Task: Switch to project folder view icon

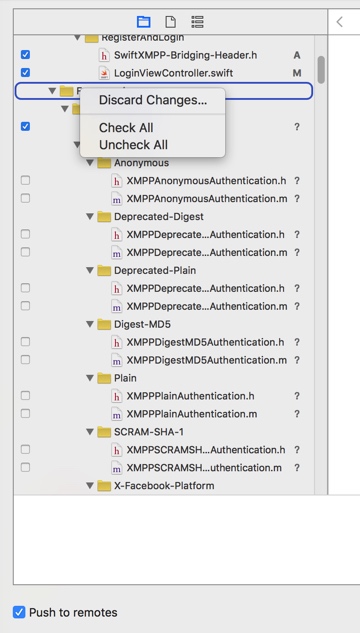Action: point(144,21)
